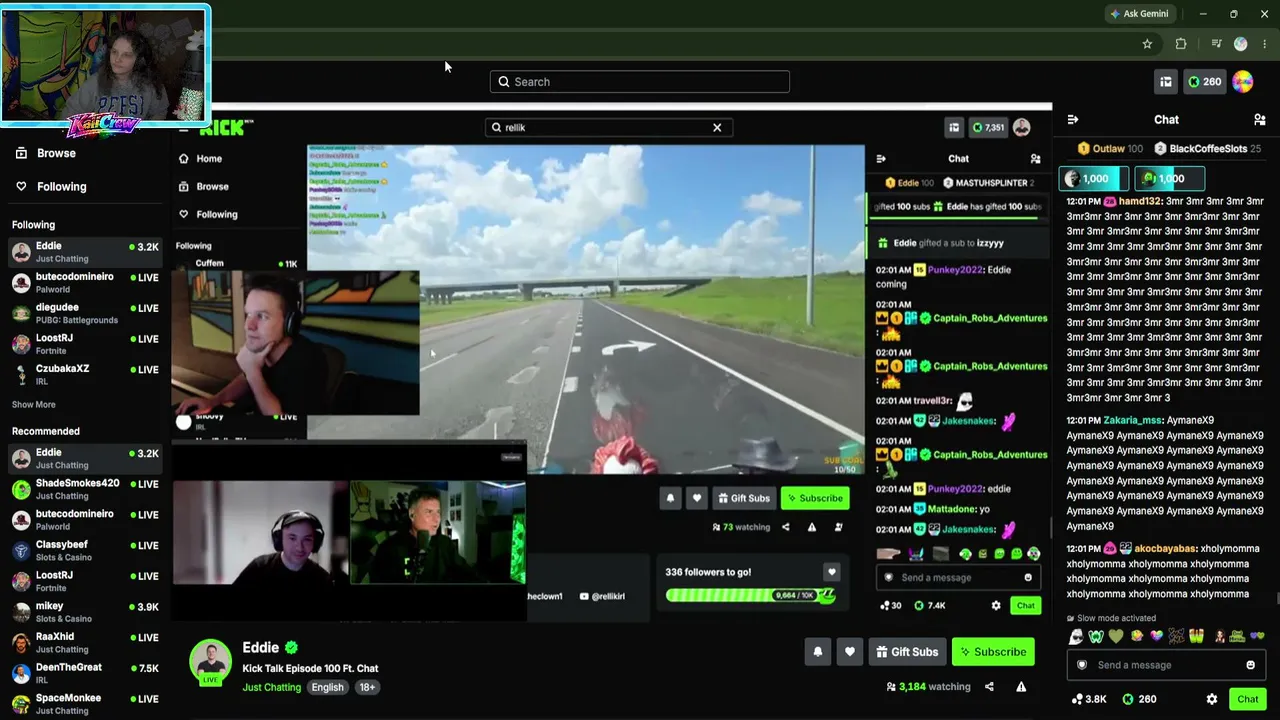
Task: Toggle the heart button beside streamed Gift Subs
Action: [x=697, y=498]
